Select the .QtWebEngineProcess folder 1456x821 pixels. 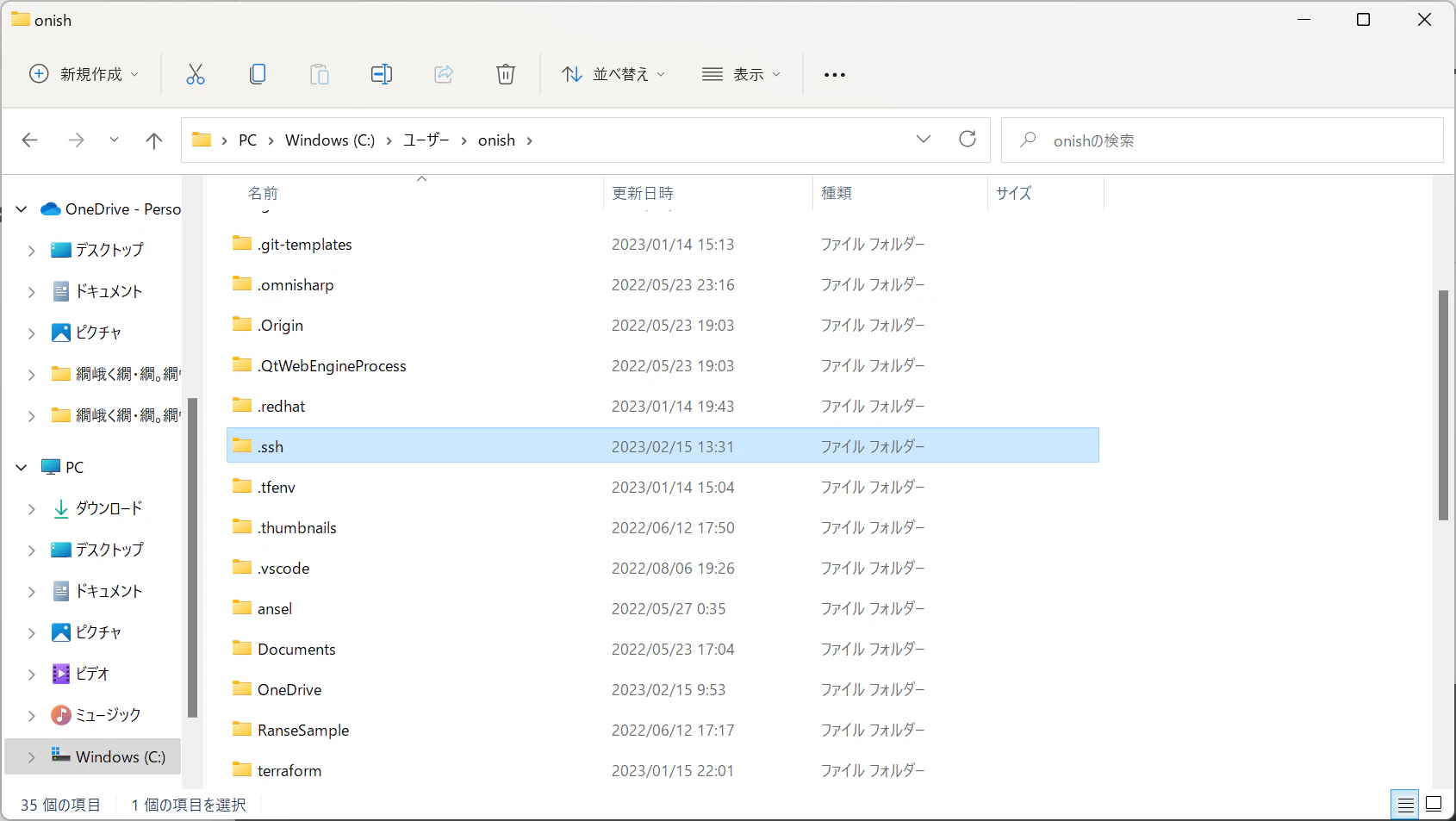tap(663, 365)
